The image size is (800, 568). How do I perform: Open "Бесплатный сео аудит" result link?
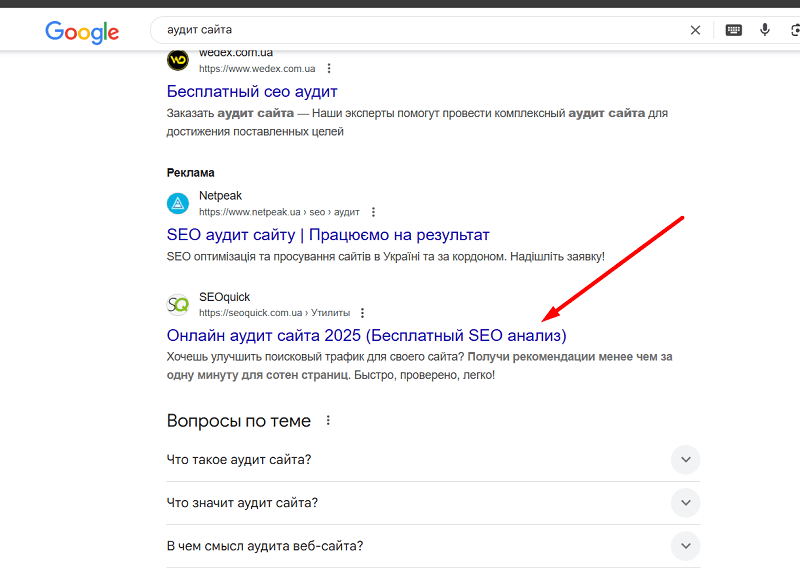(252, 91)
